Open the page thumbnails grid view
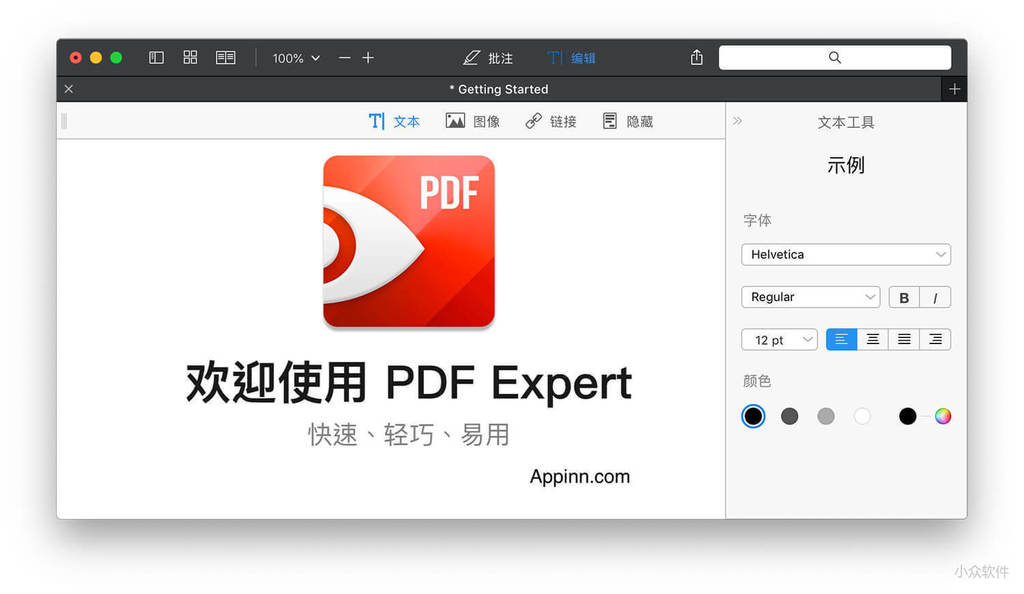 190,57
